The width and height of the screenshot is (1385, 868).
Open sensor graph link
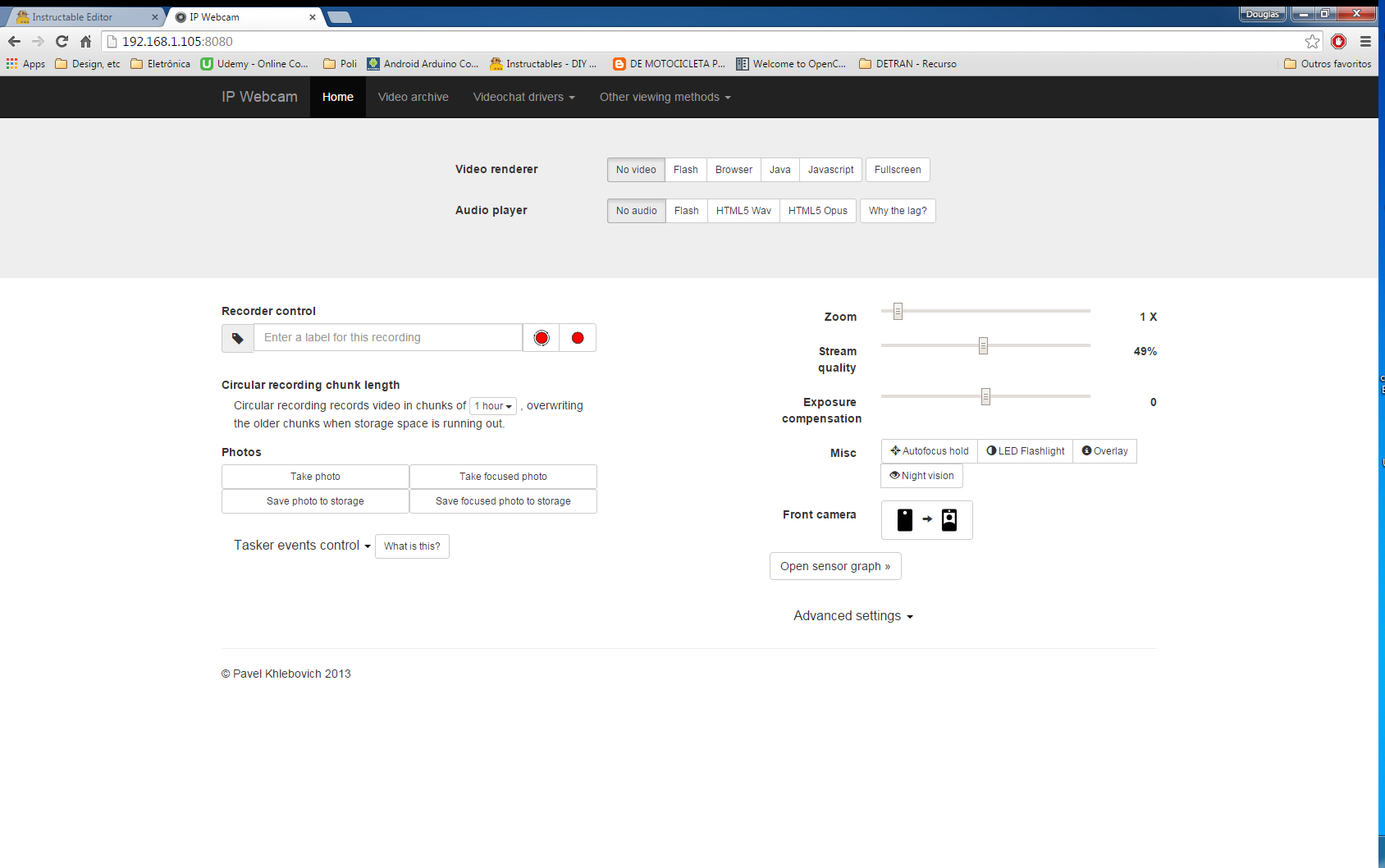[x=835, y=566]
